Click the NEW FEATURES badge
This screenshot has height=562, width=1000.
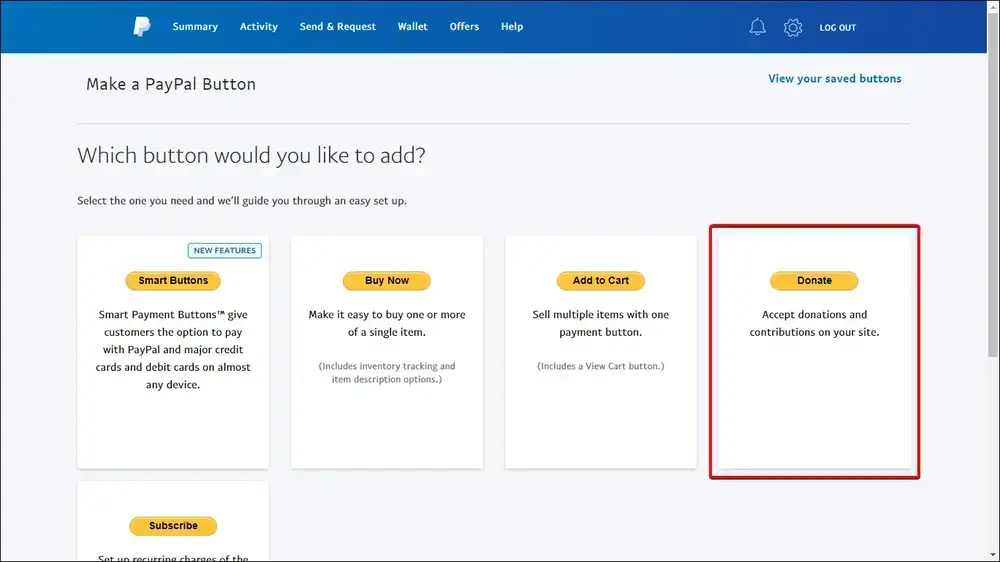coord(224,251)
